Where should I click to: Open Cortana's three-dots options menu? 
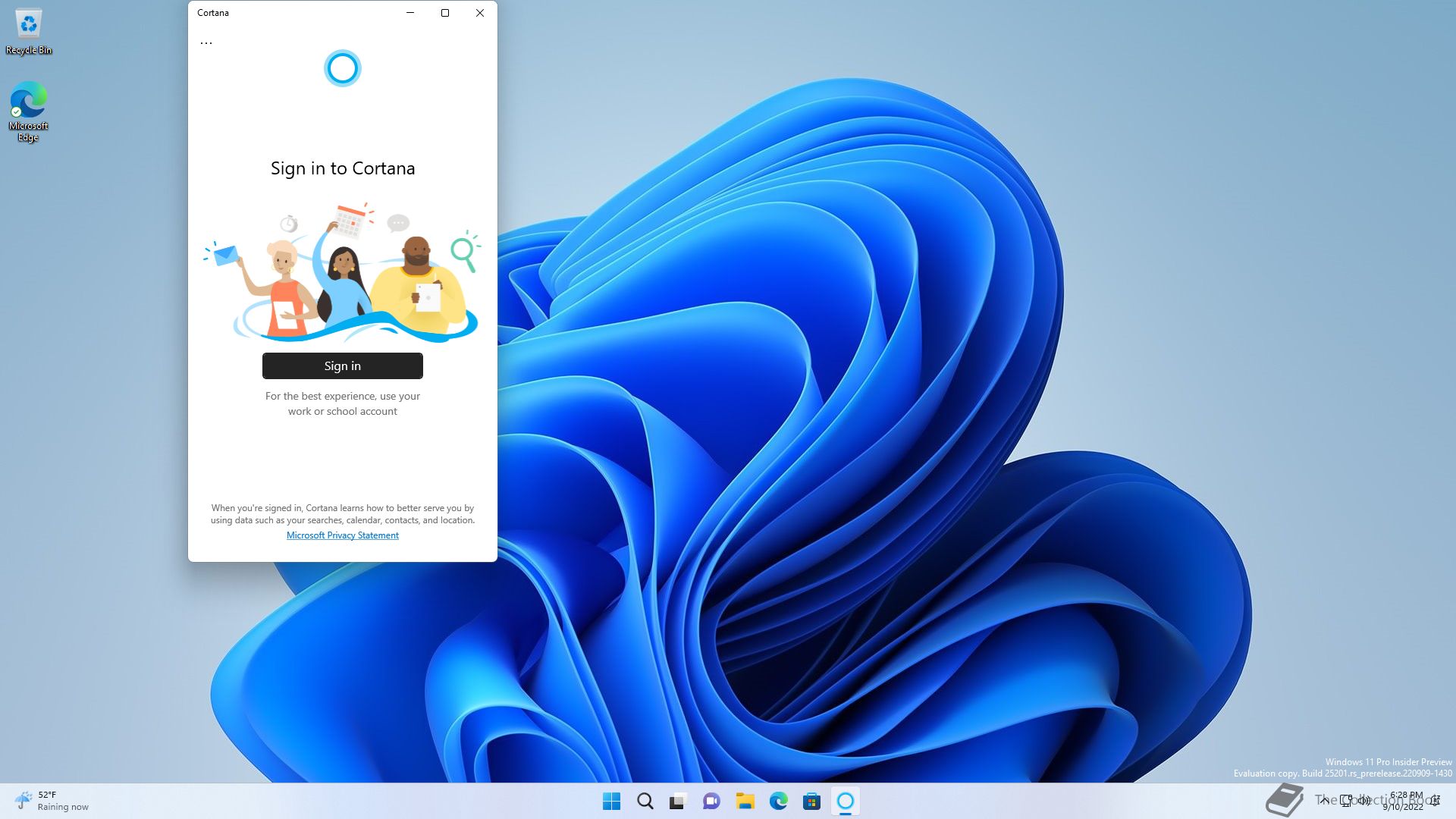point(206,43)
